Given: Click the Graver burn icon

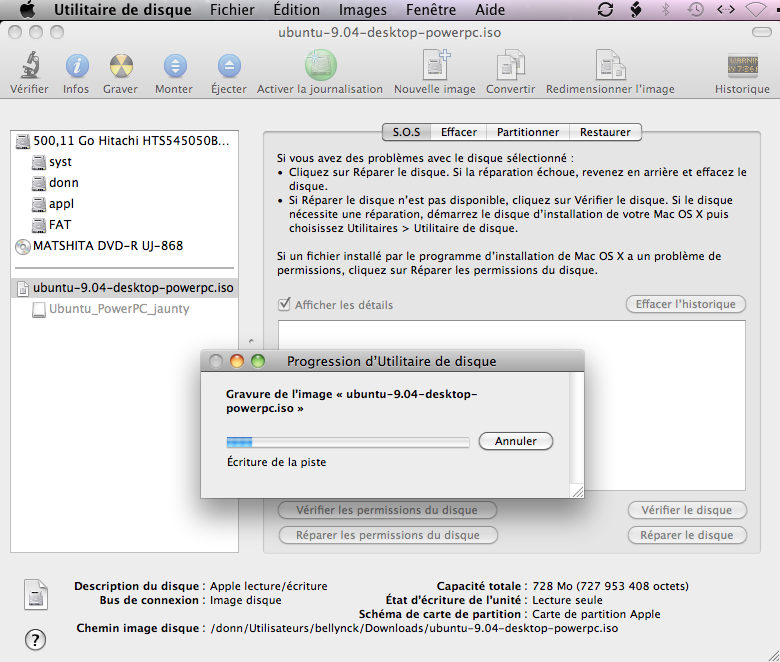Looking at the screenshot, I should click(121, 66).
